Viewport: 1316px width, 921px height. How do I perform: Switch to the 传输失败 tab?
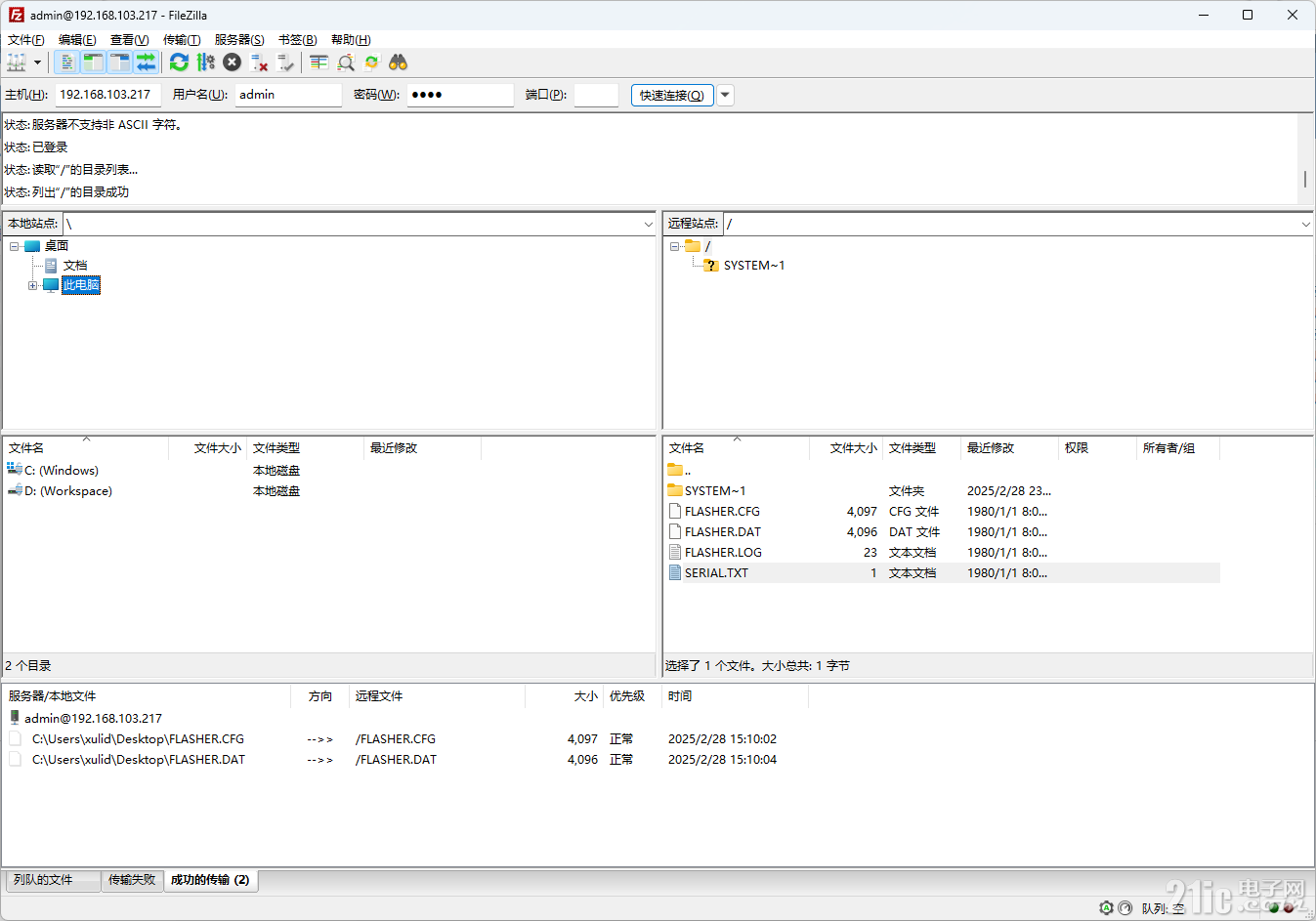132,880
